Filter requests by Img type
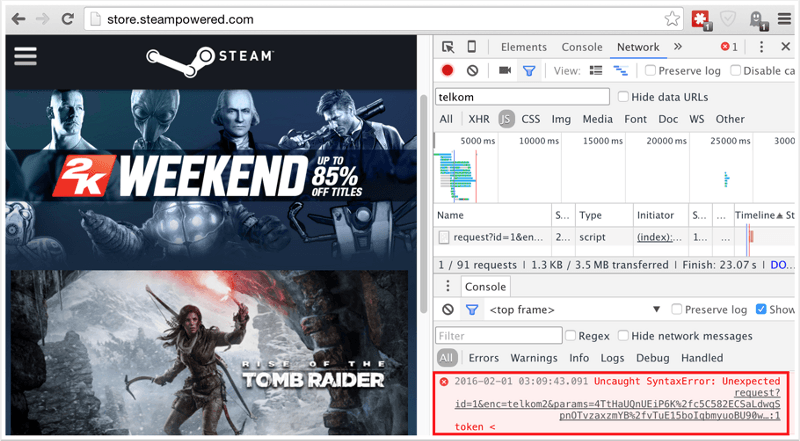 tap(561, 119)
